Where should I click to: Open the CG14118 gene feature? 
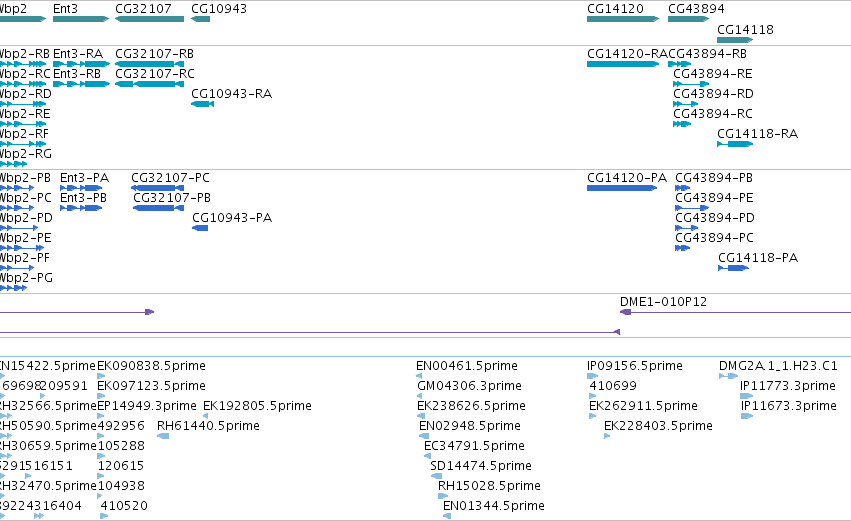[x=735, y=40]
